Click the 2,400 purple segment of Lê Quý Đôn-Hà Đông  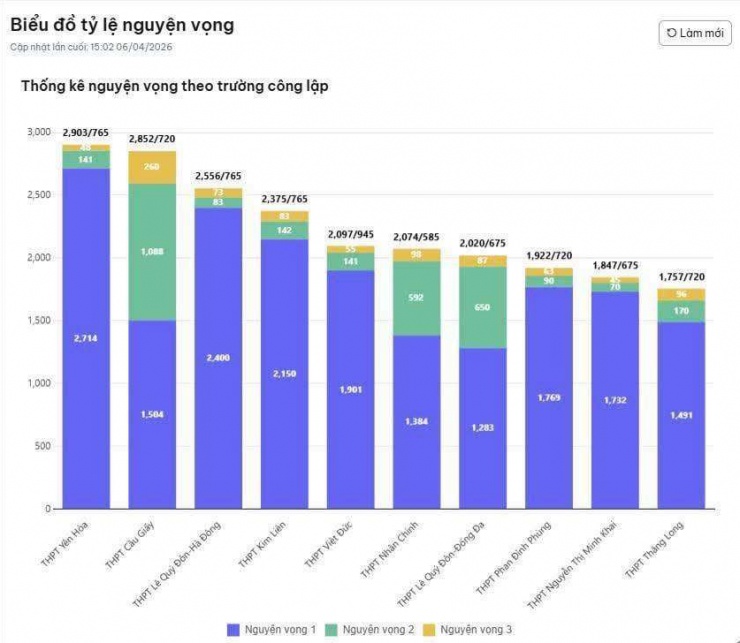217,358
